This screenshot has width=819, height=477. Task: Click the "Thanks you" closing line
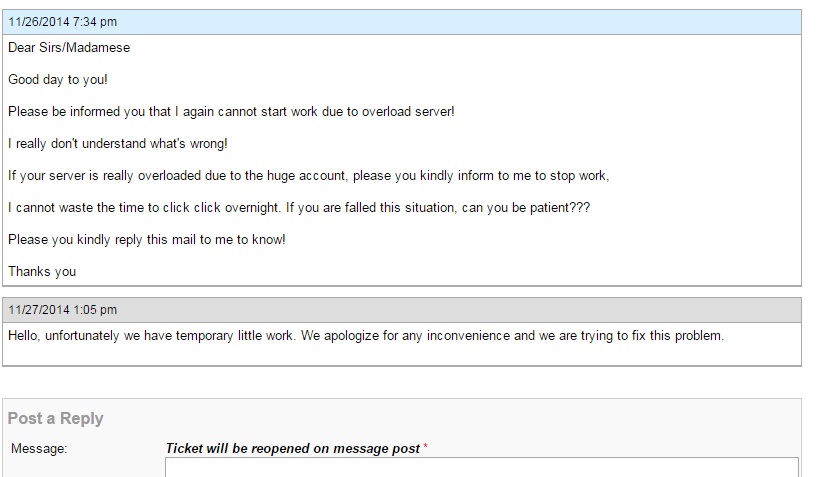tap(42, 272)
